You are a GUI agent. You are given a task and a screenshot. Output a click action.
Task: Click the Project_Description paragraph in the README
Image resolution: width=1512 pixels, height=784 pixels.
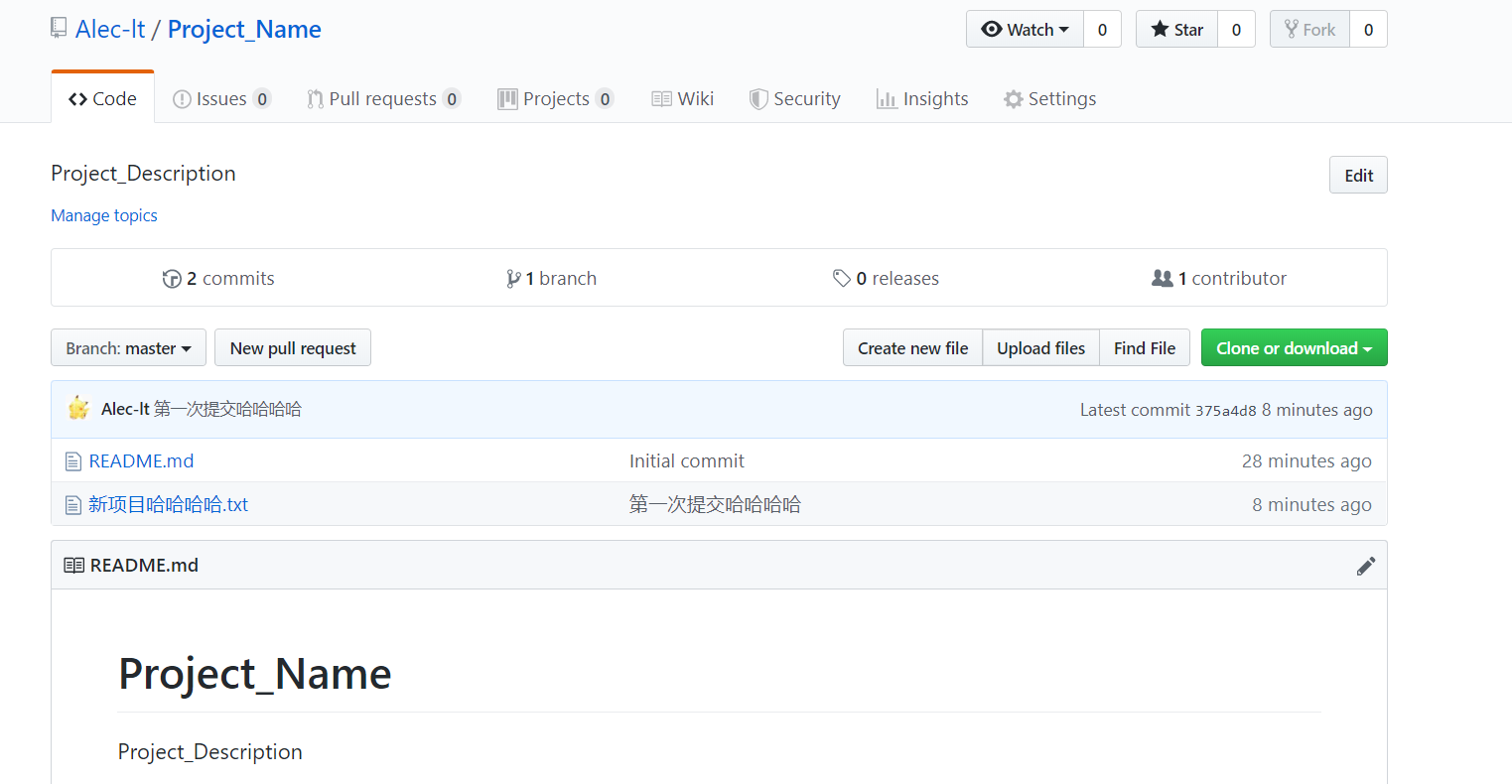210,752
